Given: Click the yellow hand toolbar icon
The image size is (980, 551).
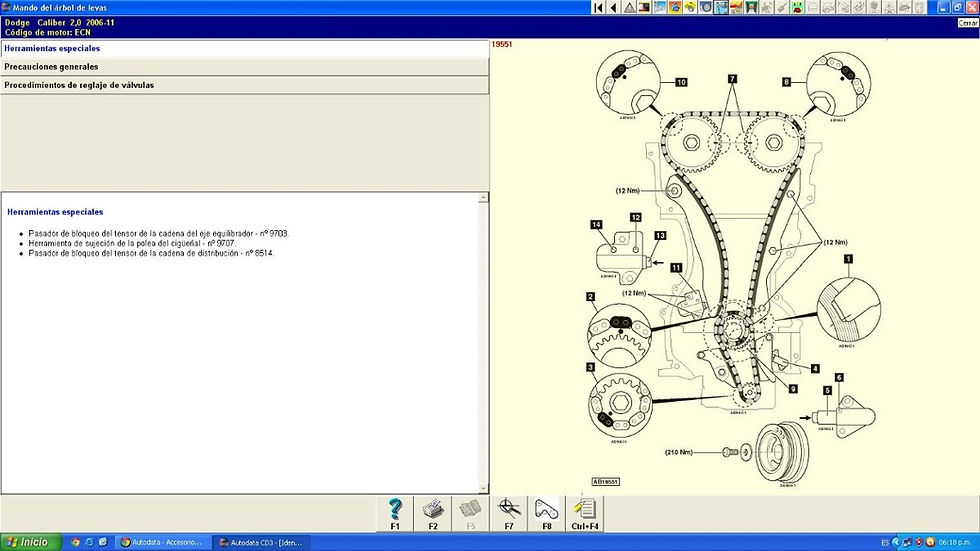Looking at the screenshot, I should 690,7.
